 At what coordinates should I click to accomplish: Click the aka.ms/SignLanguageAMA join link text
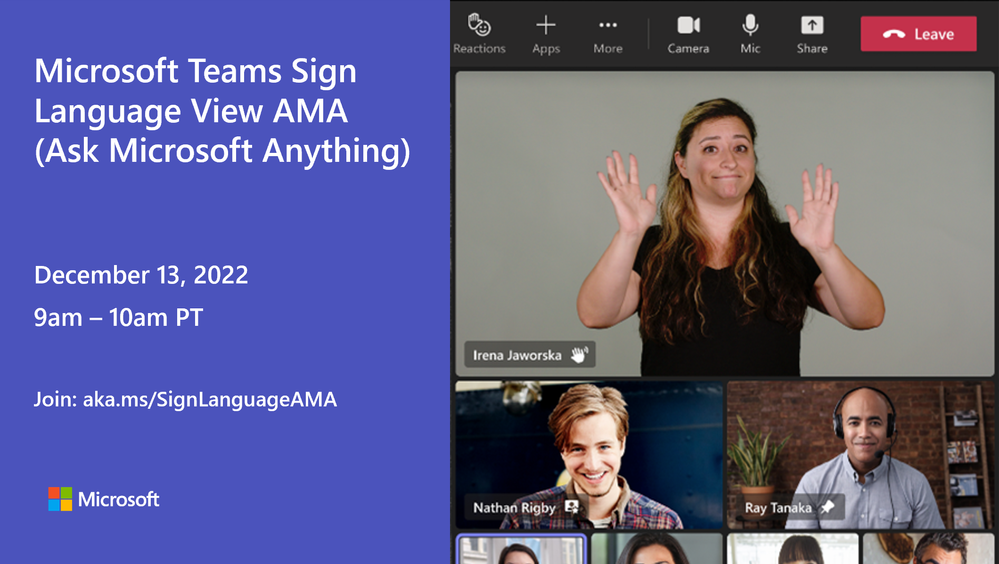[210, 400]
